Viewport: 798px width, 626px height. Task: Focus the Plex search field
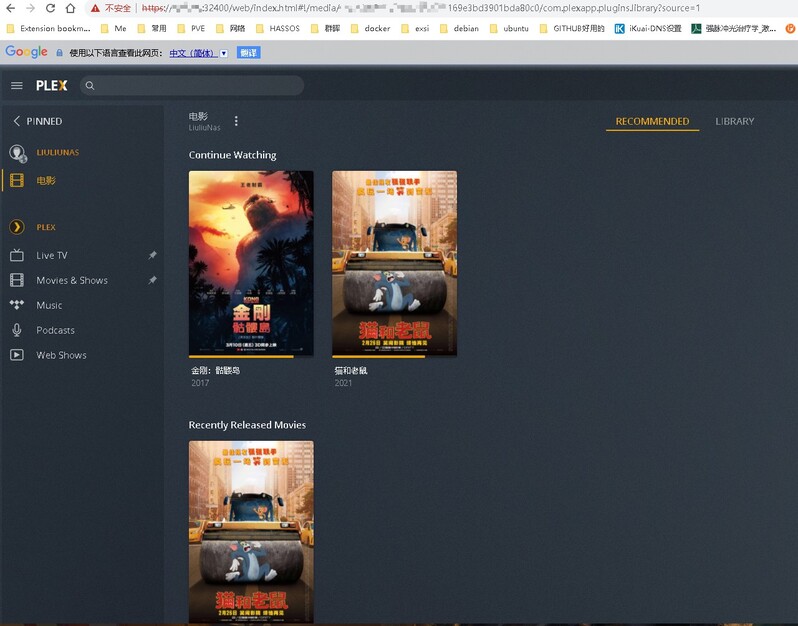(192, 86)
